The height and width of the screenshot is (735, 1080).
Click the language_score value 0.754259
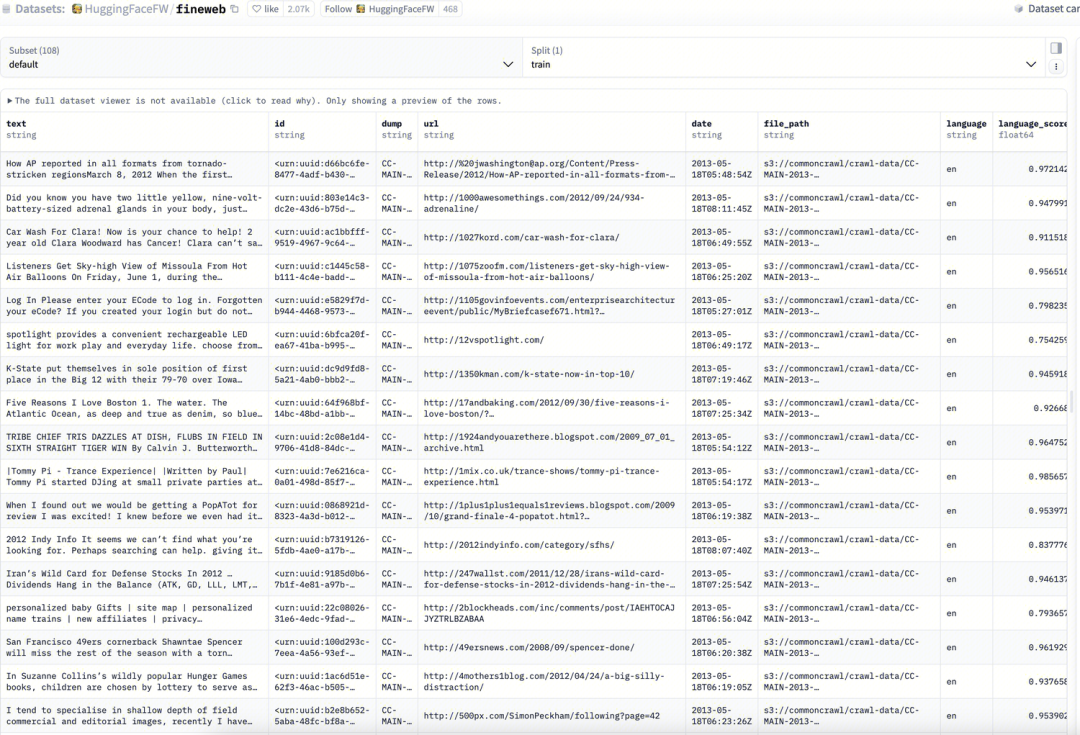click(1031, 340)
